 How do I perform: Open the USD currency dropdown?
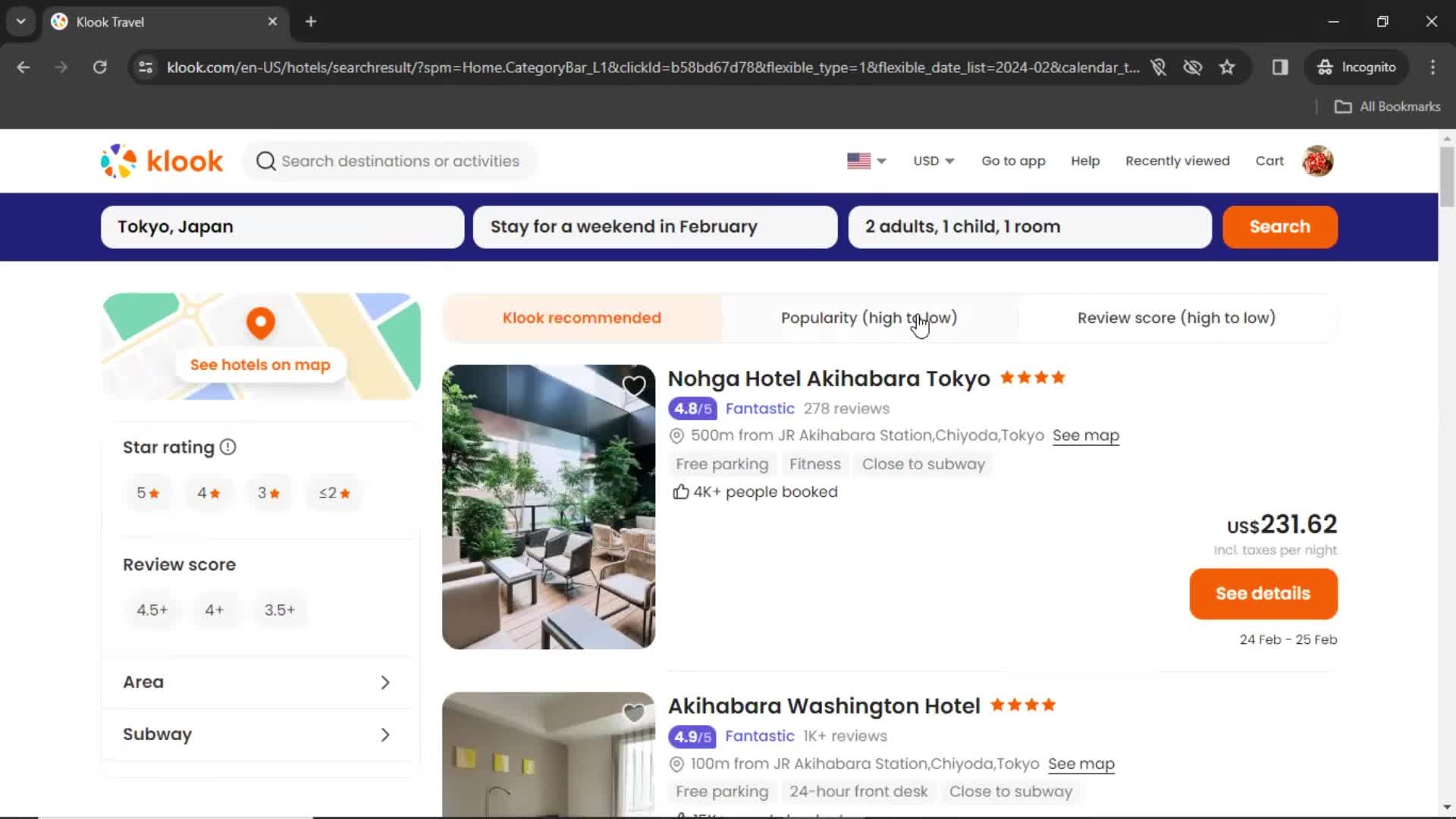pos(934,161)
